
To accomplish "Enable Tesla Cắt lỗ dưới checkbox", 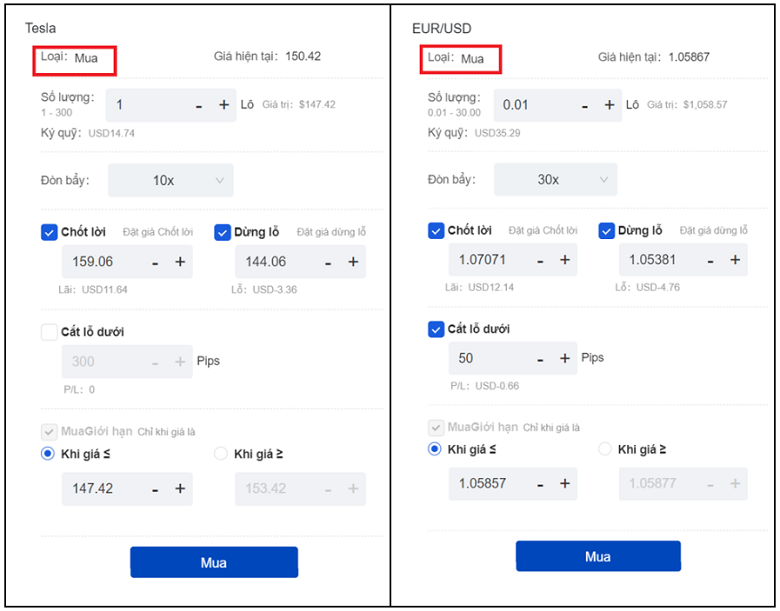I will (50, 332).
